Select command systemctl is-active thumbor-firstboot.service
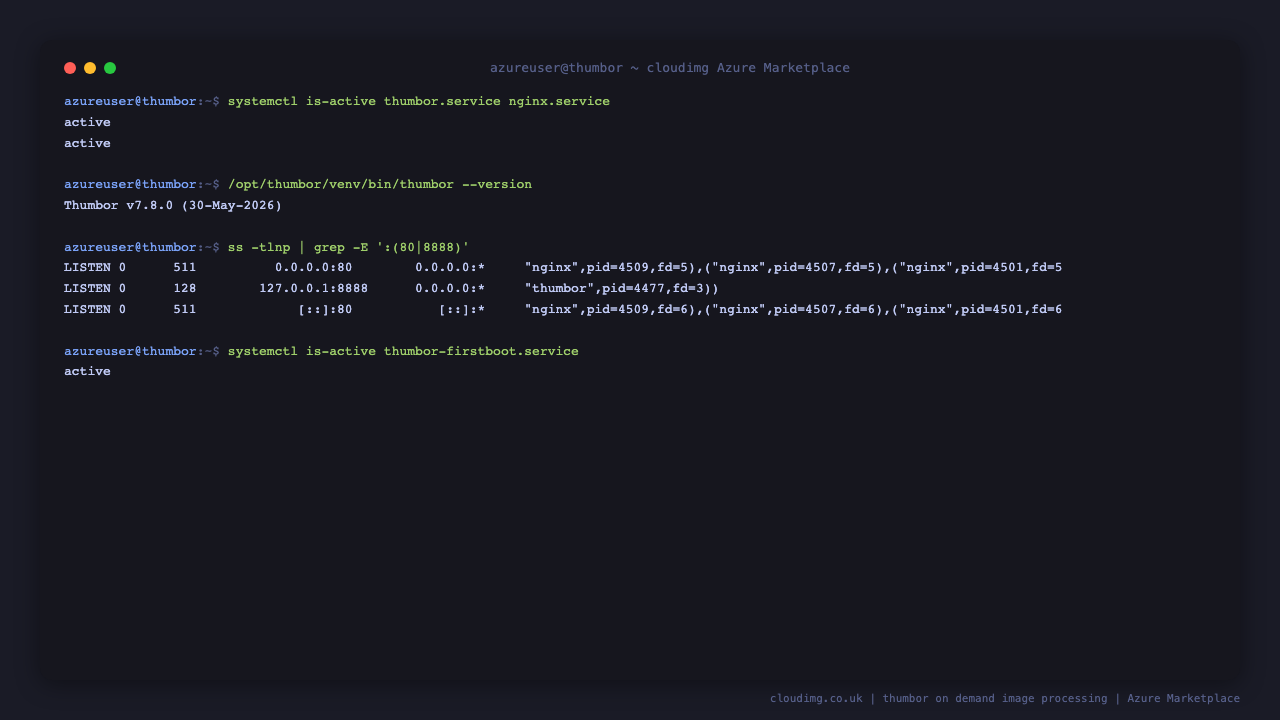The image size is (1280, 720). tap(403, 352)
